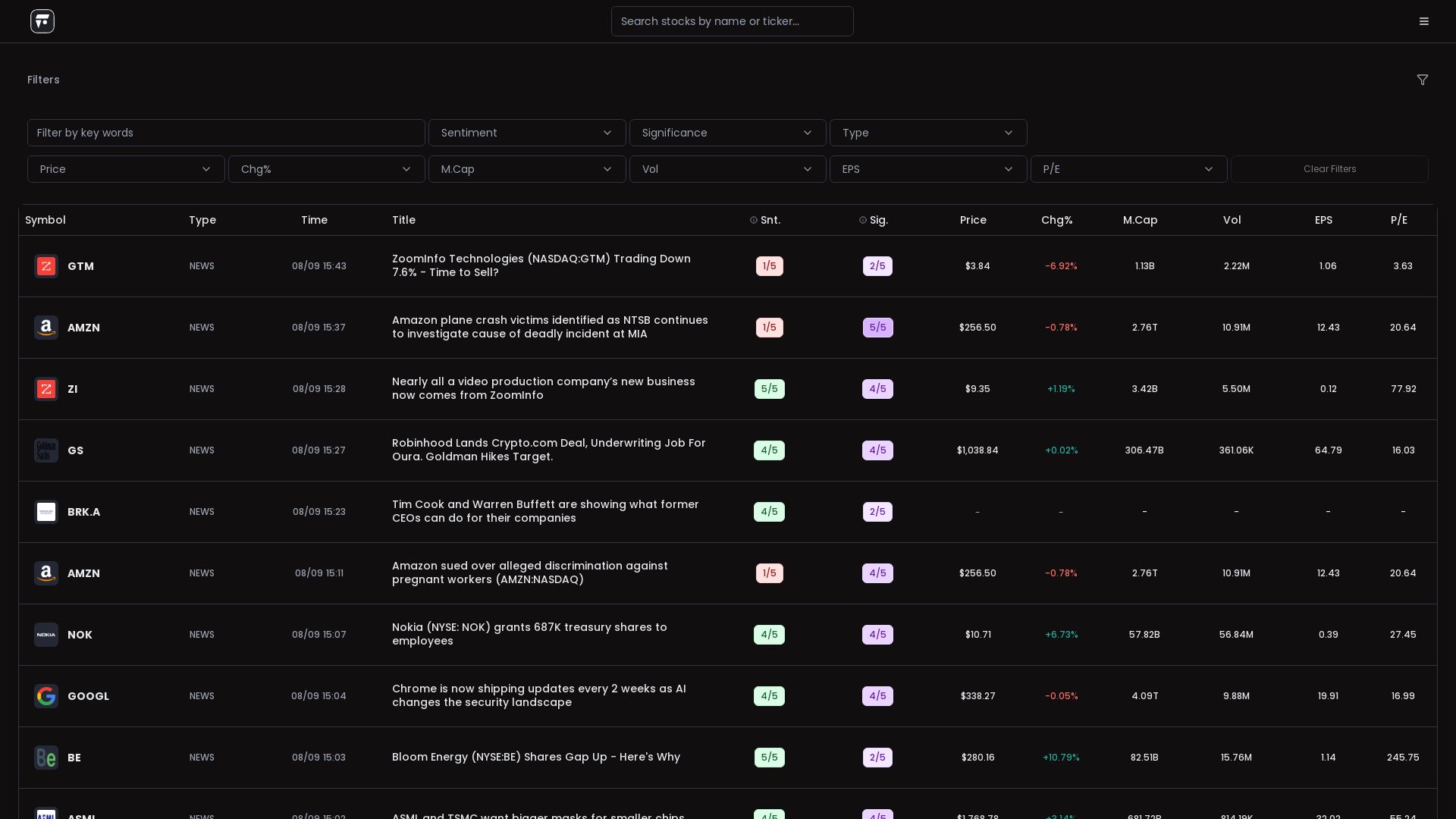Screen dimensions: 1456x819
Task: Sort by the P/E column header
Action: (1399, 220)
